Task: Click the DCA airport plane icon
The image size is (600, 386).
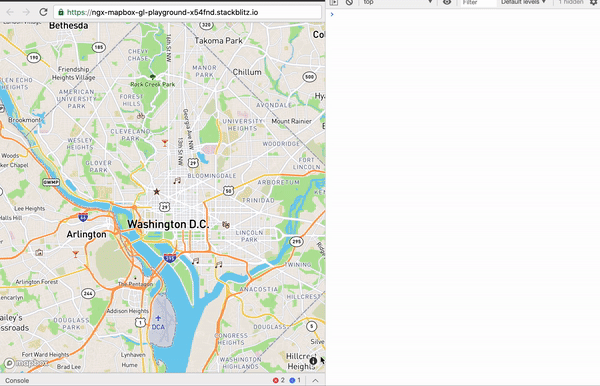Action: (158, 318)
